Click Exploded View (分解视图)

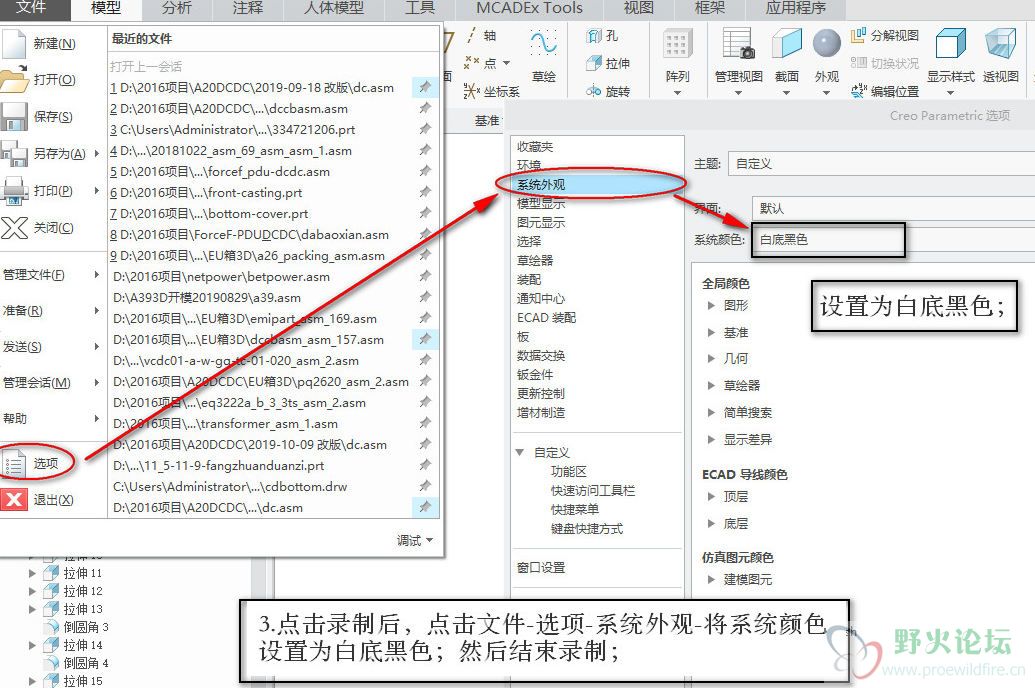coord(885,36)
